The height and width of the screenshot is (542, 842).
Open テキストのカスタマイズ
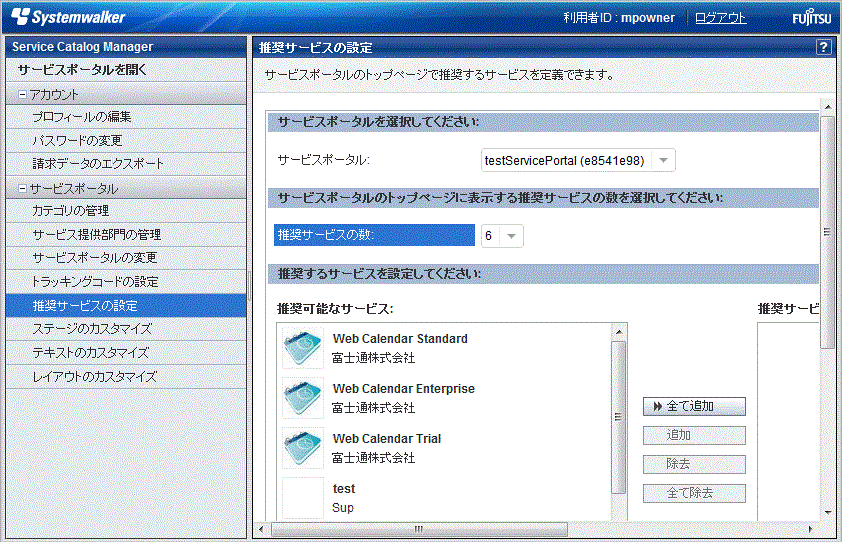click(x=126, y=353)
